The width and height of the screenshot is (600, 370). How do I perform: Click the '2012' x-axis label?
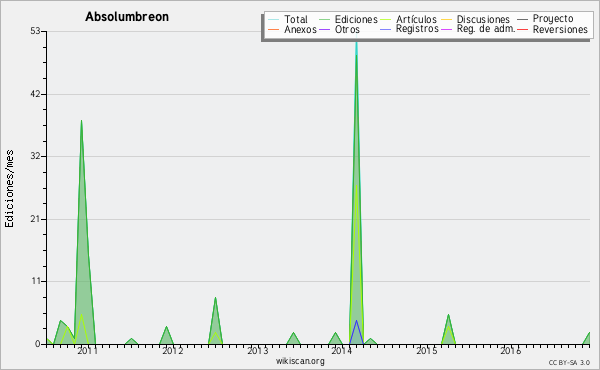(173, 350)
